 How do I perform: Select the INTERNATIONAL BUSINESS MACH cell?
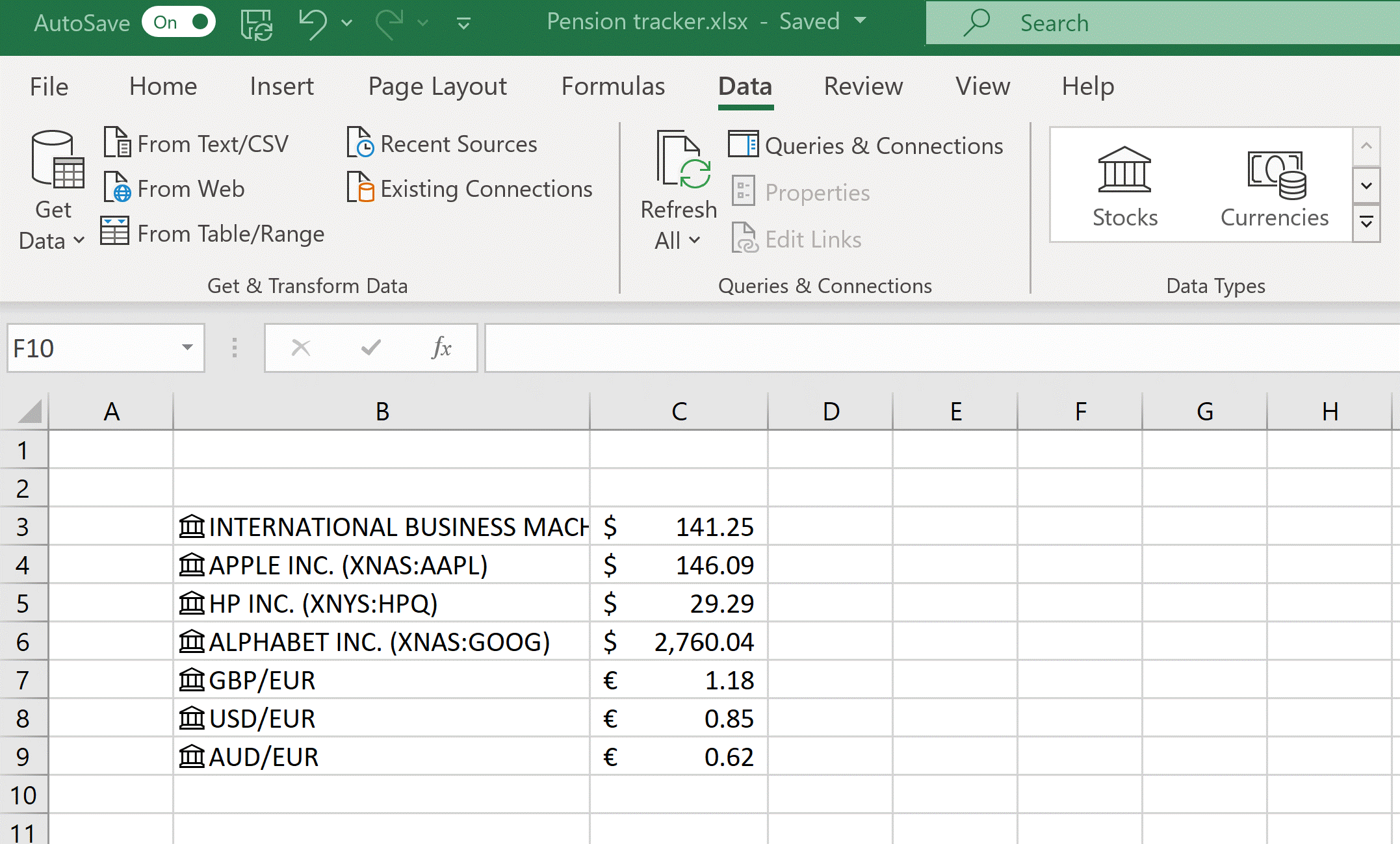(382, 526)
